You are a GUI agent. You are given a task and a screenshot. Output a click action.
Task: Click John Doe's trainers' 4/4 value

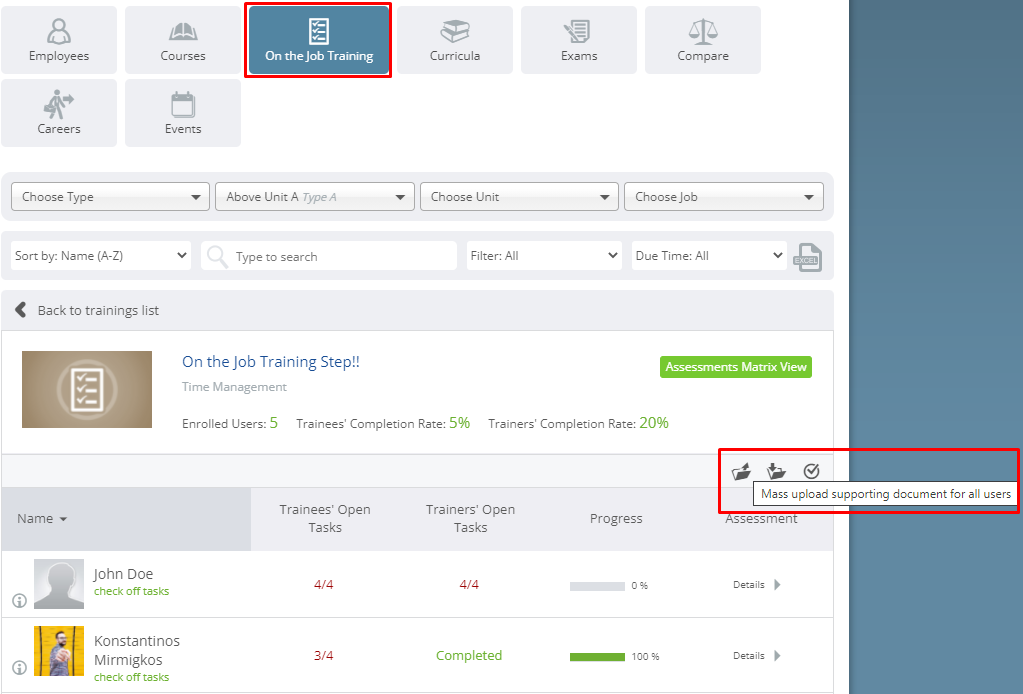click(x=469, y=584)
